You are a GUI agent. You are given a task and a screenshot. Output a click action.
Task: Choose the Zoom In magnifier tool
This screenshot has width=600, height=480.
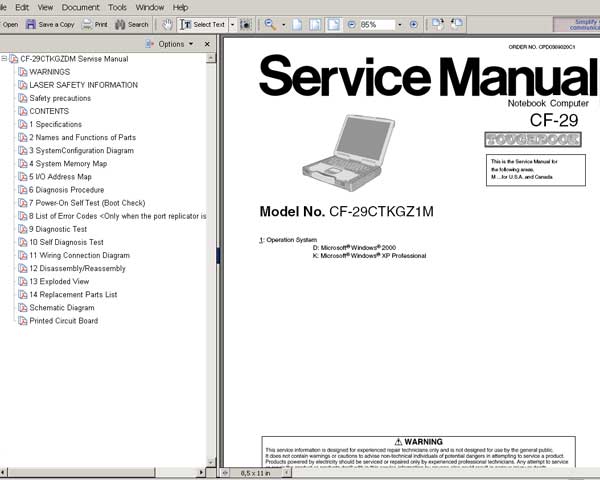(270, 24)
